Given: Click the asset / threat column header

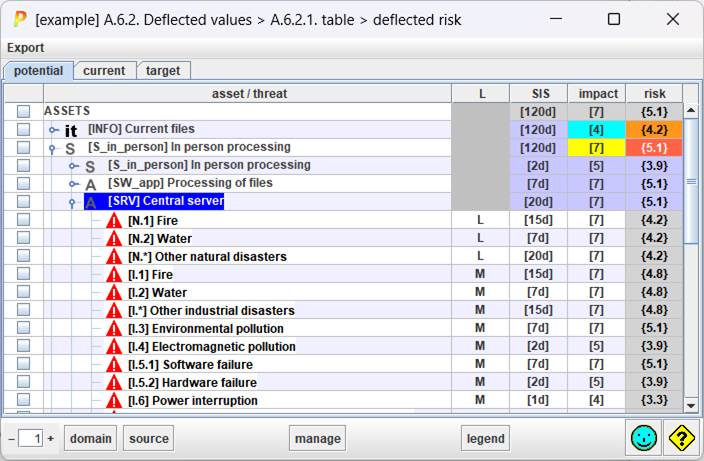Looking at the screenshot, I should 248,93.
